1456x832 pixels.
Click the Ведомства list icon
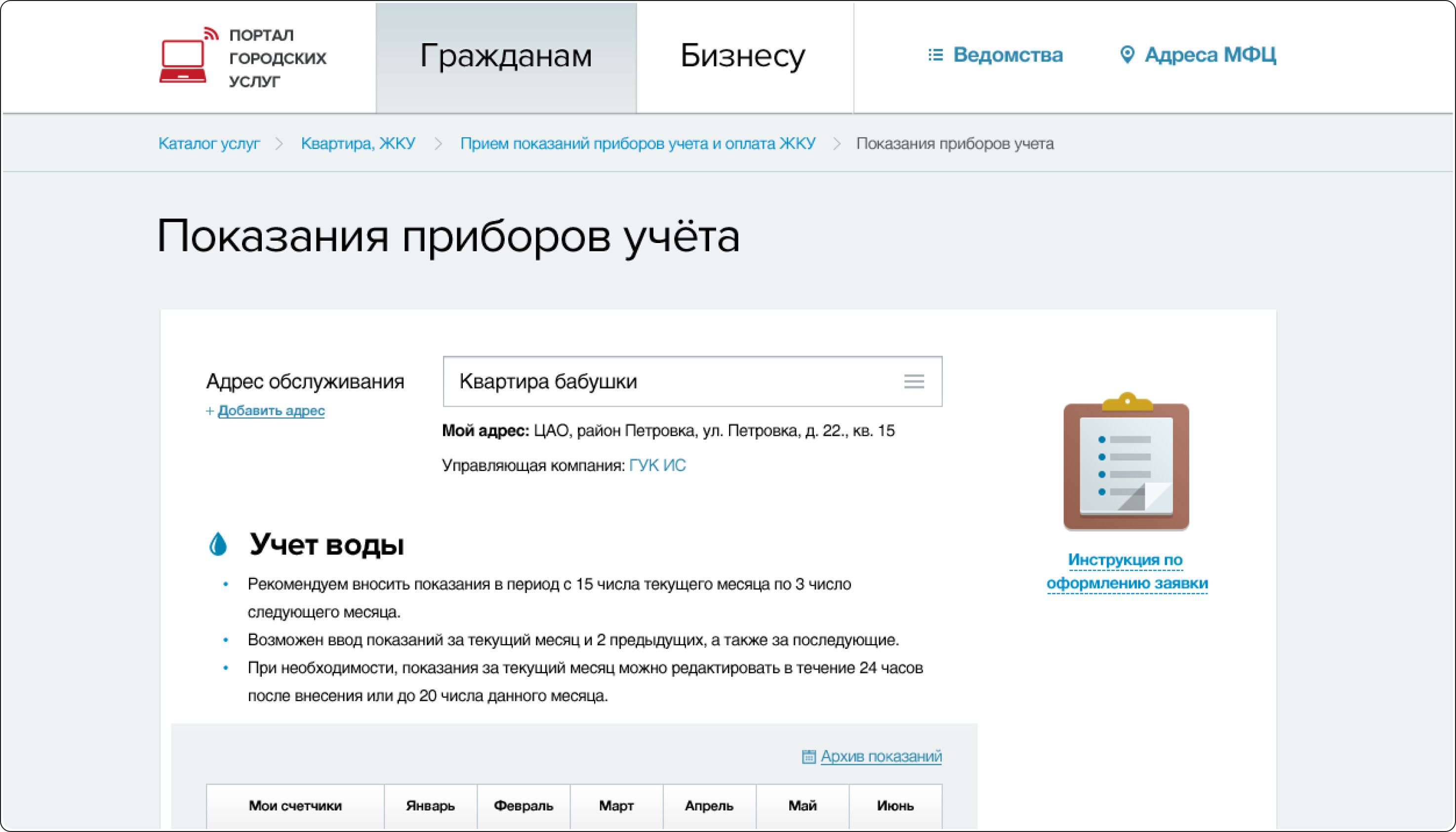(x=935, y=55)
